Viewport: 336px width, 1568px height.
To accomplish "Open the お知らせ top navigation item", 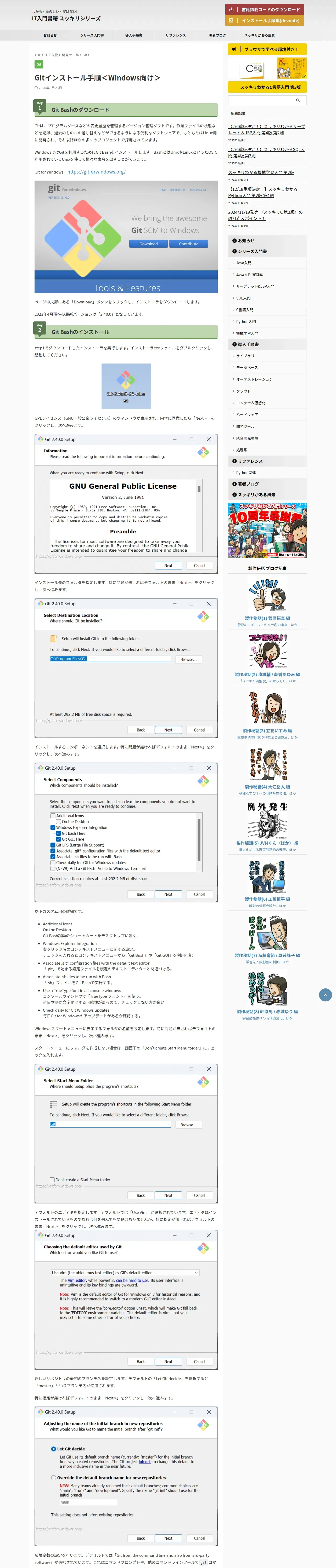I will (x=50, y=35).
